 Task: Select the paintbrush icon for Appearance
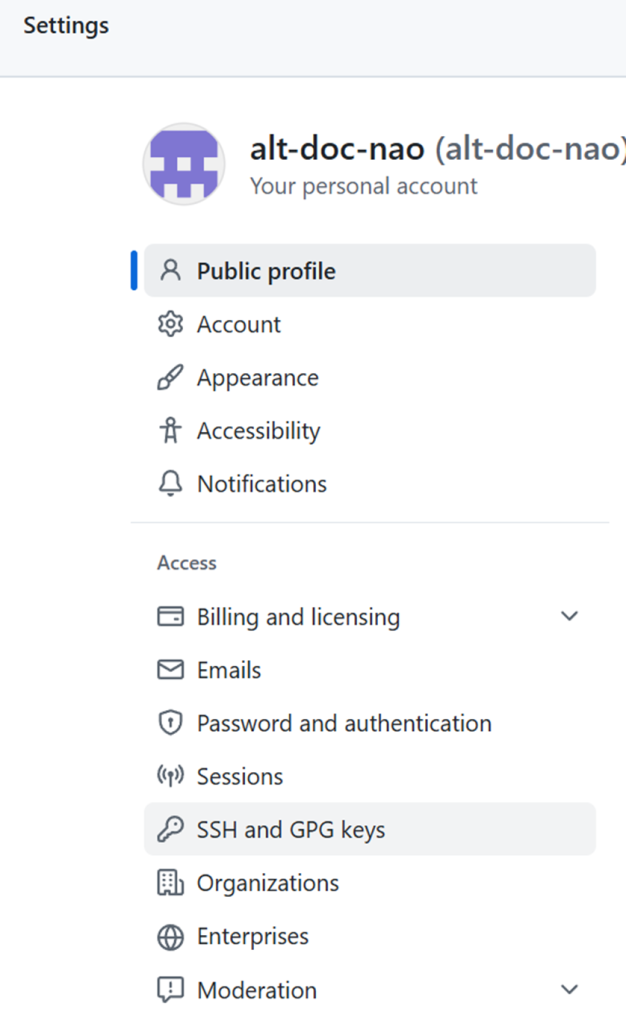pyautogui.click(x=170, y=377)
